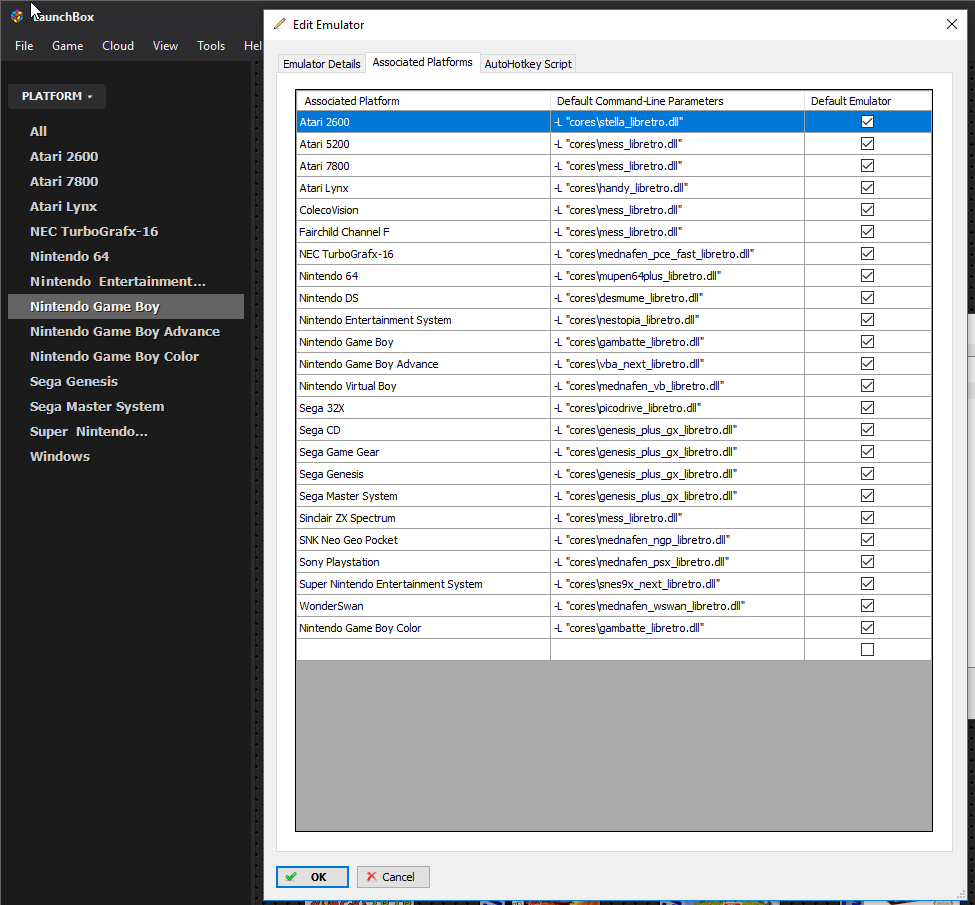
Task: Edit the mupen64plus_libretro.dll parameters cell
Action: (x=677, y=276)
